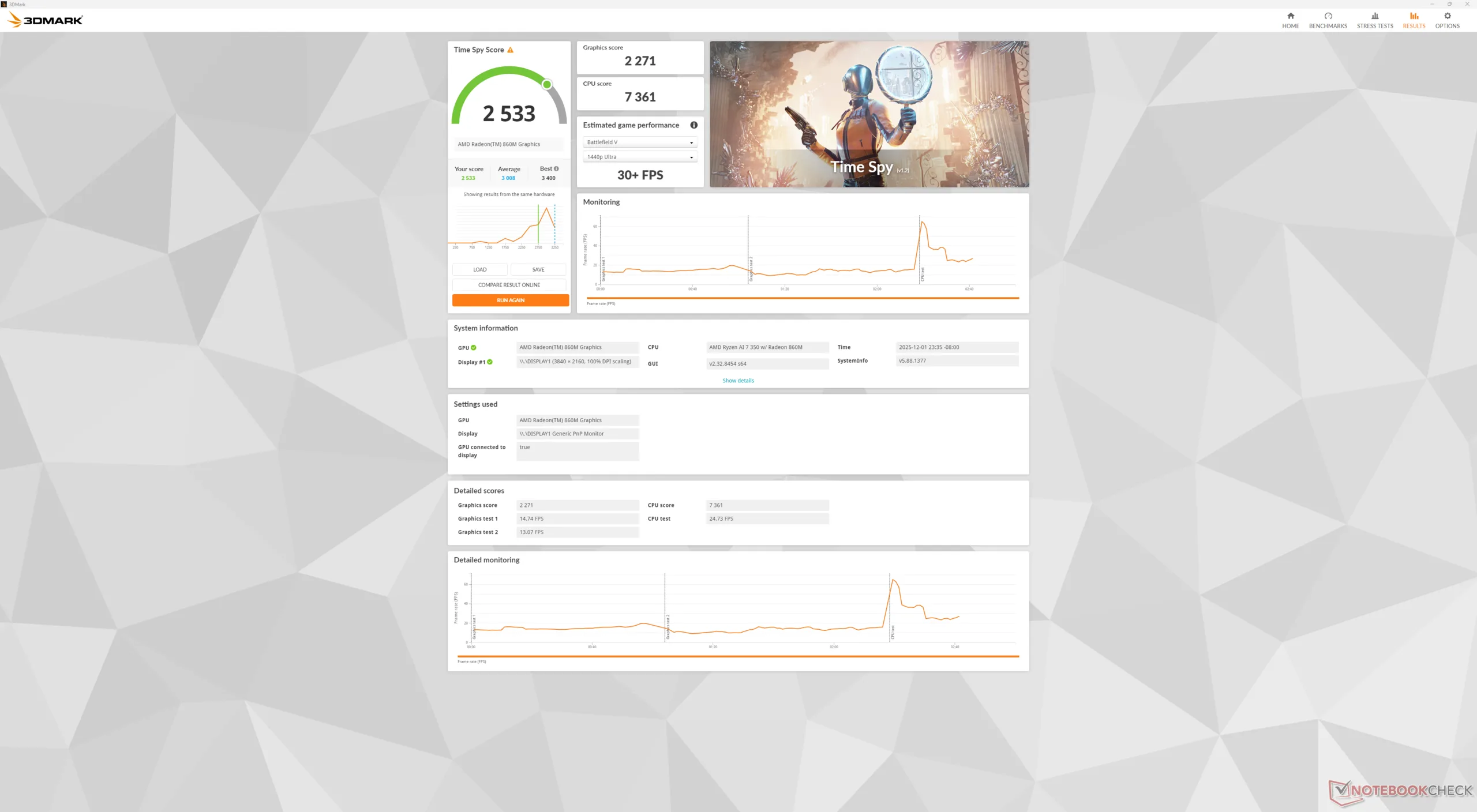Click the 3DMark logo
The height and width of the screenshot is (812, 1477).
45,20
